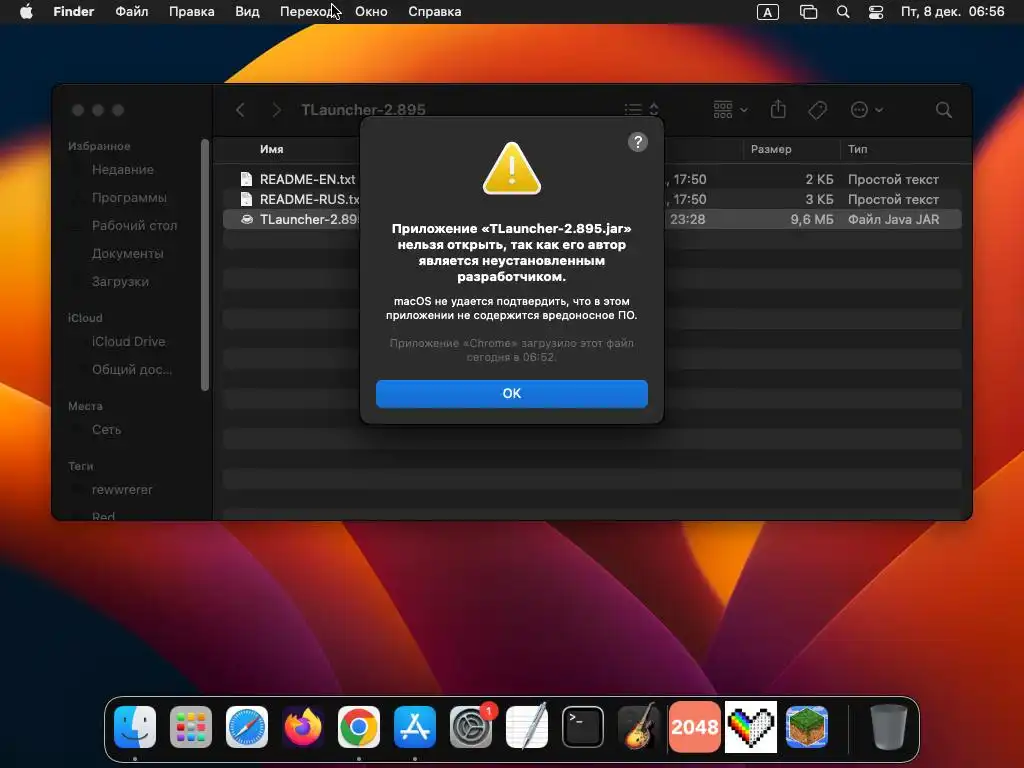Open Недавние in the Finder sidebar
The width and height of the screenshot is (1024, 768).
(123, 170)
